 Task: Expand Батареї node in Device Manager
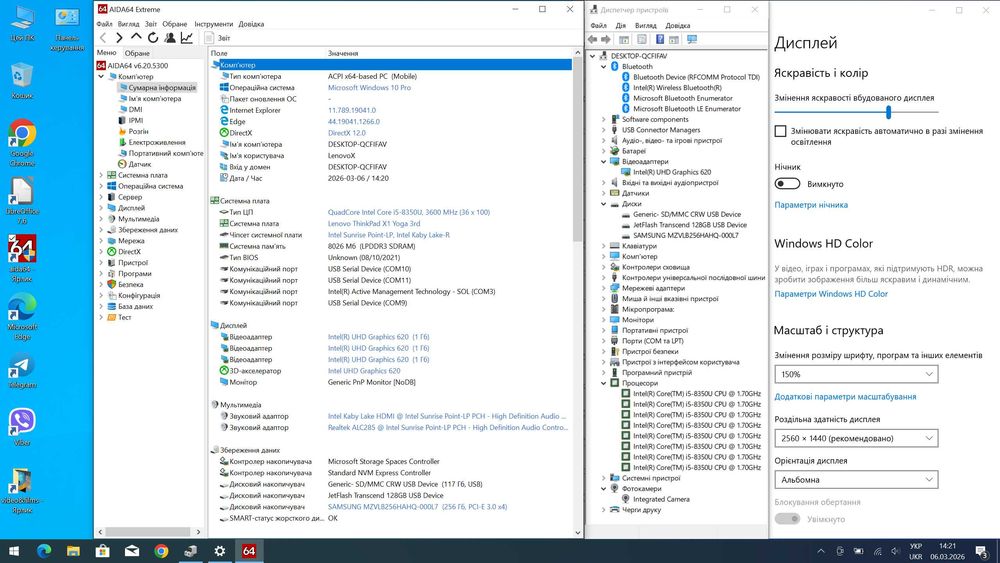pyautogui.click(x=603, y=151)
